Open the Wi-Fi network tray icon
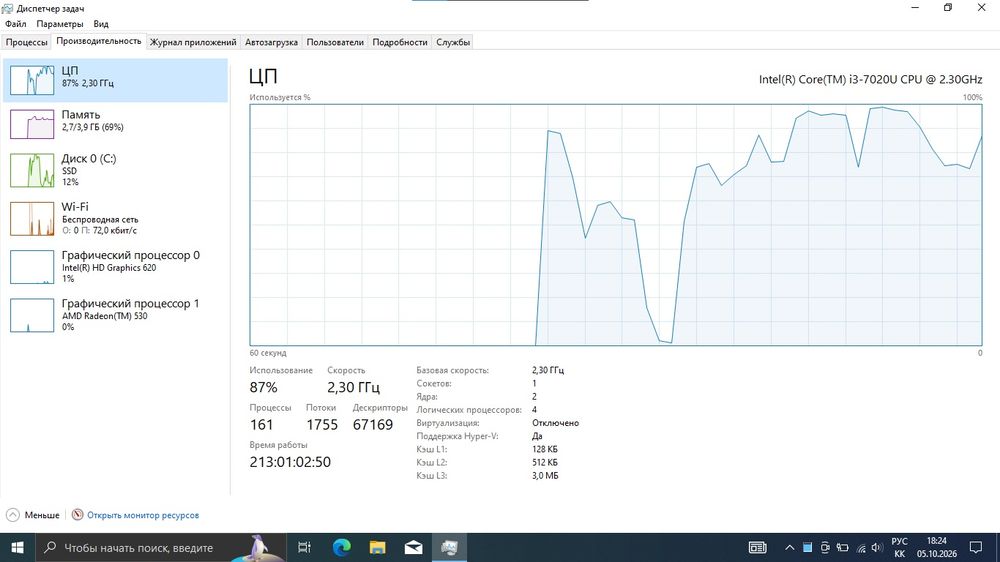The width and height of the screenshot is (1000, 562). (861, 547)
